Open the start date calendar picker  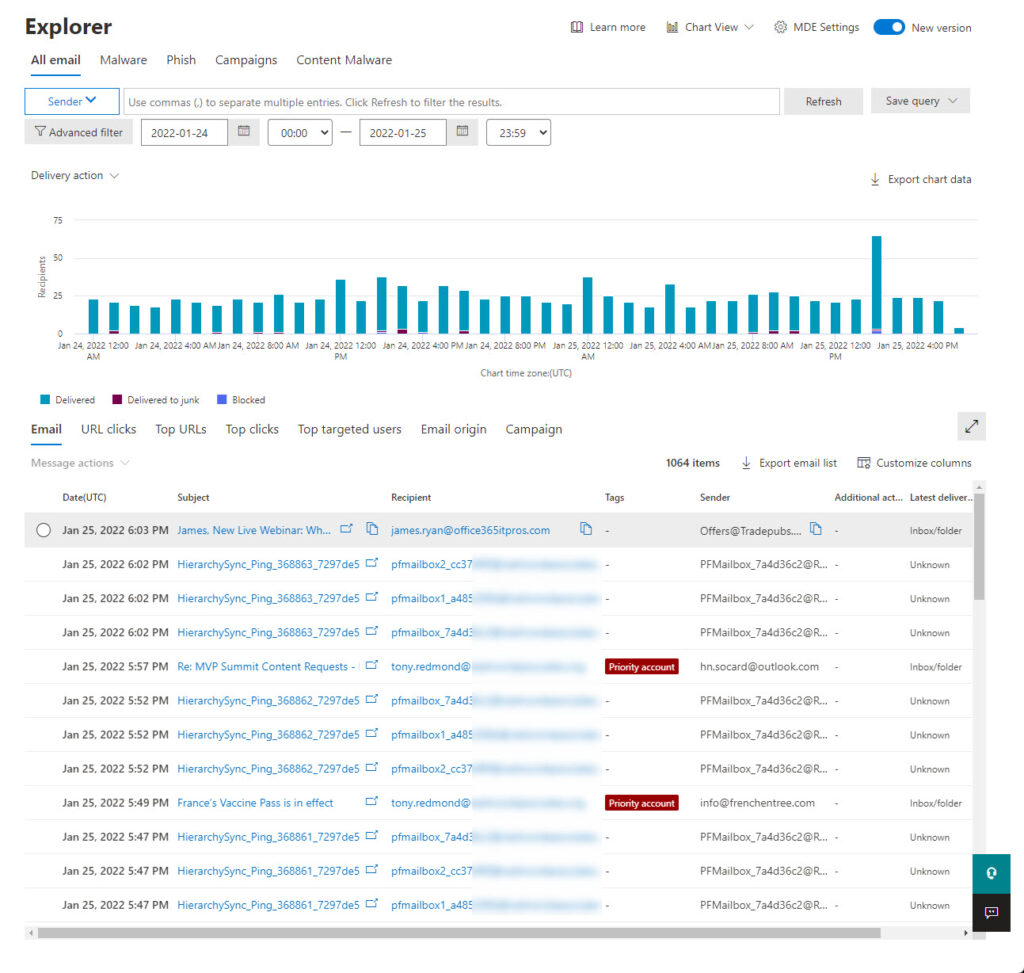coord(244,131)
